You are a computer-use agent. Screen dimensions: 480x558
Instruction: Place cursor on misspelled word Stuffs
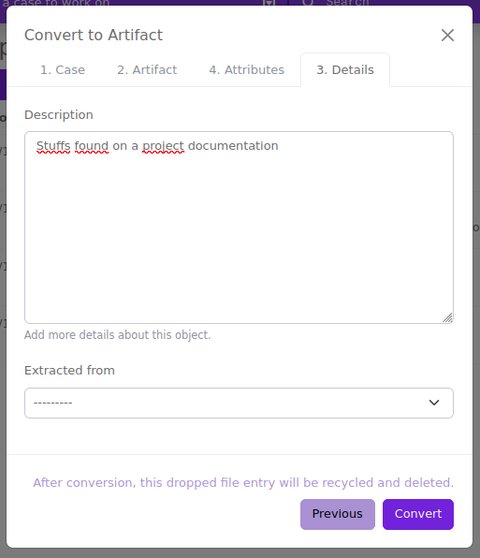click(53, 146)
